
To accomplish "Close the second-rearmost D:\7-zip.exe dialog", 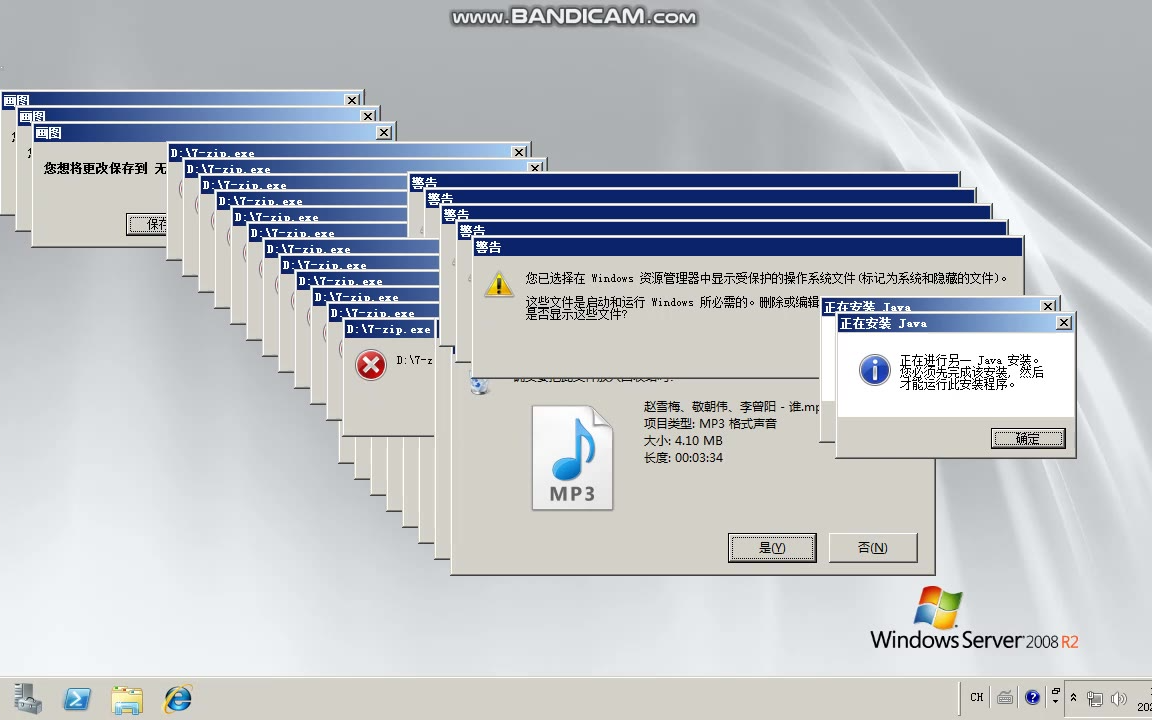I will point(535,168).
